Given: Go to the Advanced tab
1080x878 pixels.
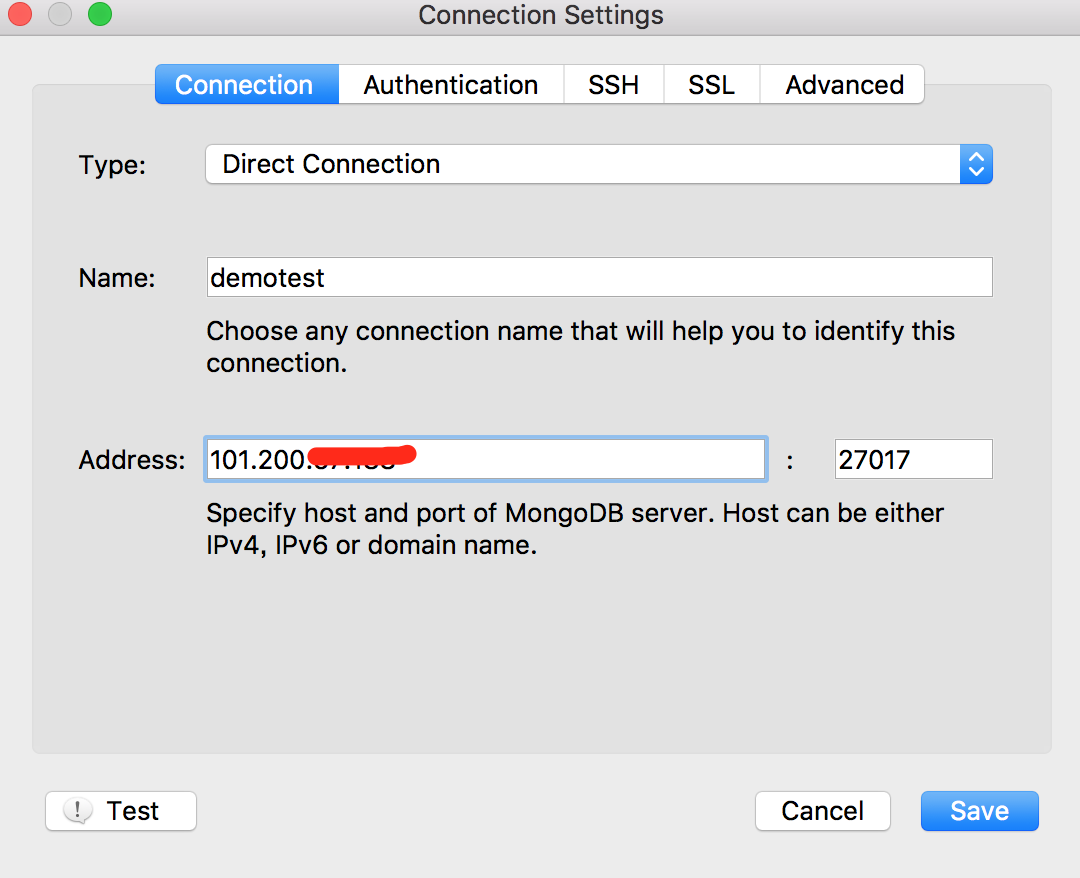Looking at the screenshot, I should pos(844,85).
